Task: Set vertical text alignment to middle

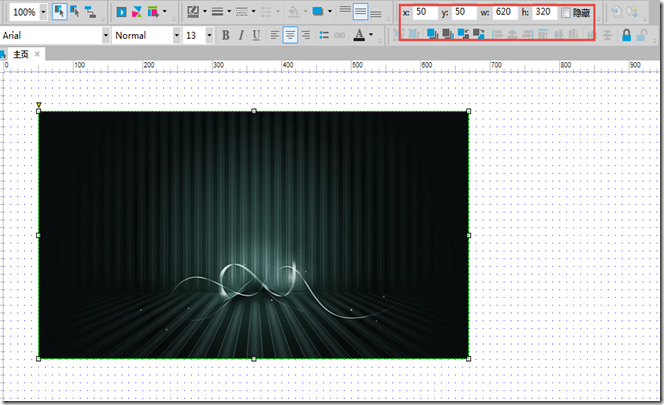Action: [x=360, y=11]
